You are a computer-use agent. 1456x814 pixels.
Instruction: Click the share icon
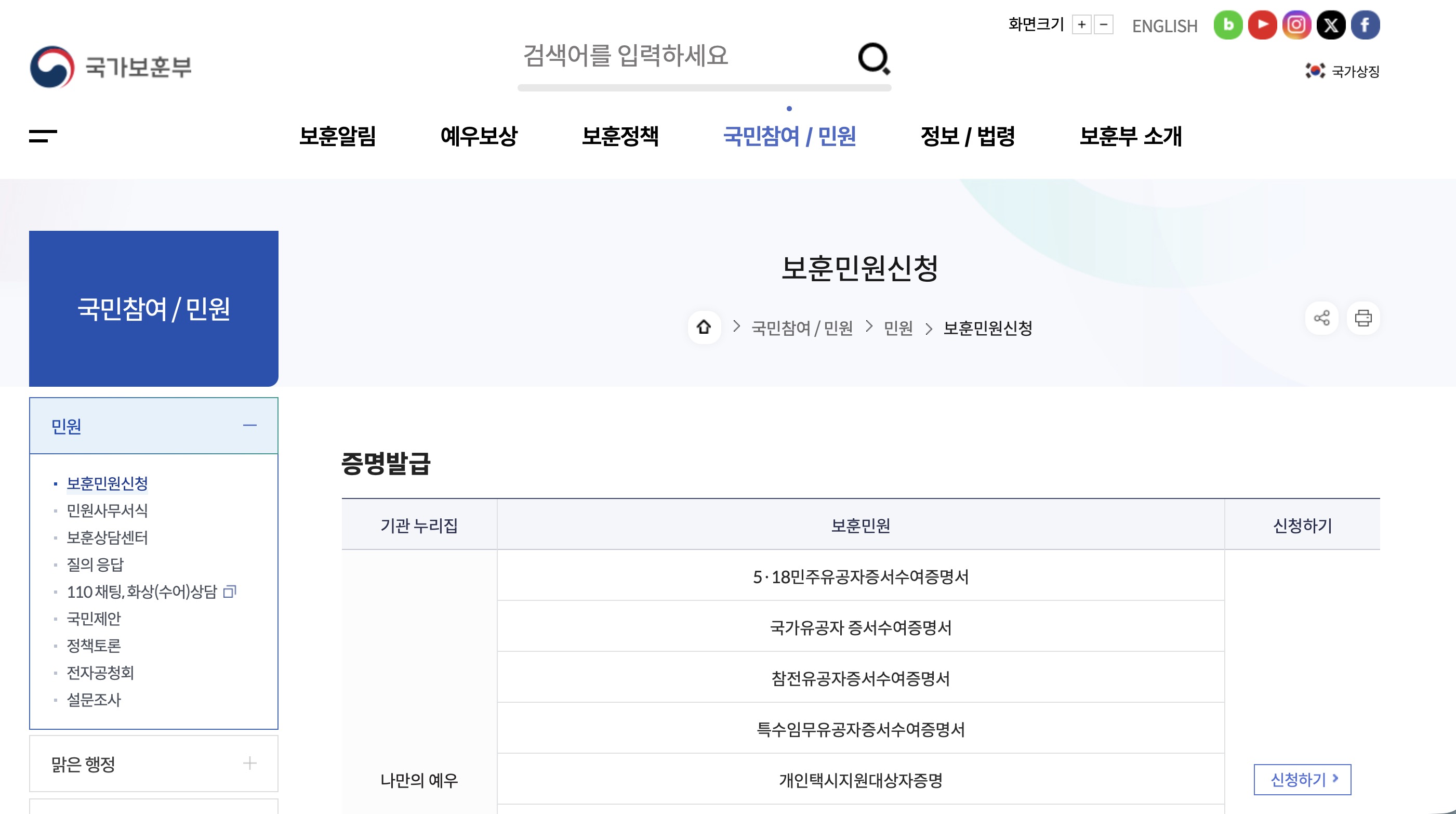(1321, 318)
